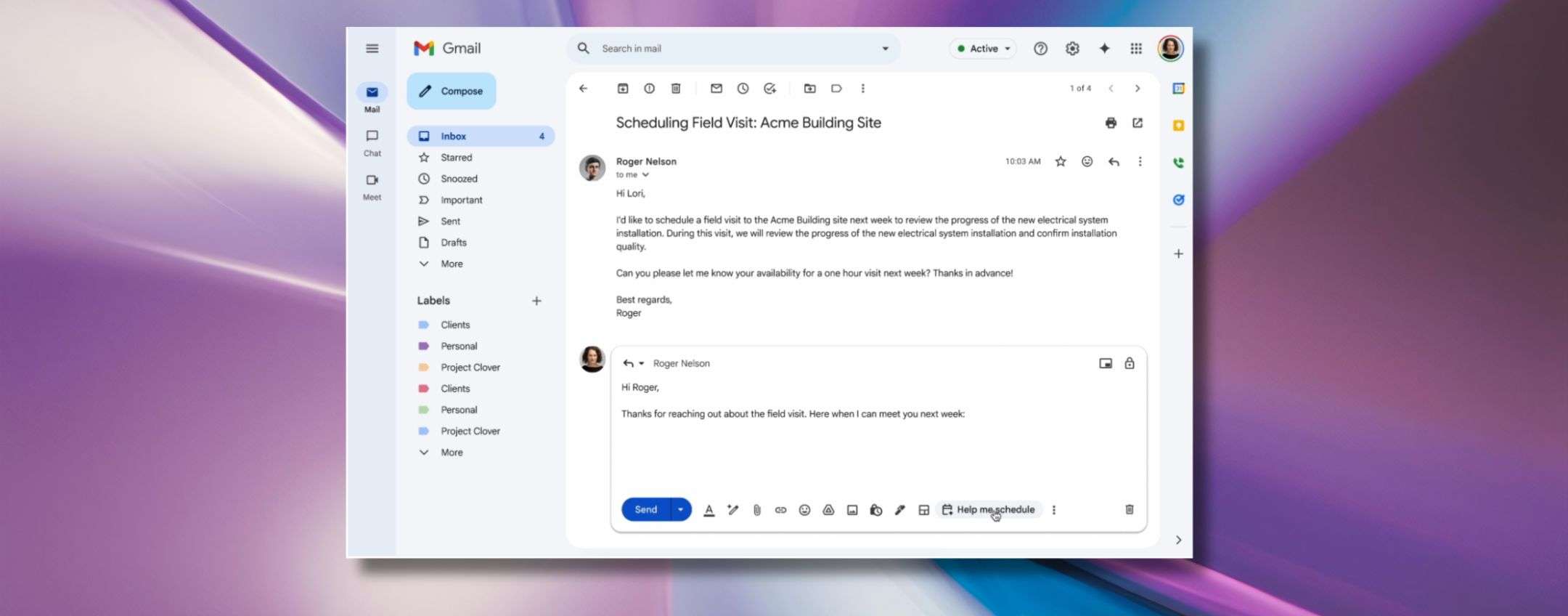Toggle the main menu hamburger
Image resolution: width=1568 pixels, height=616 pixels.
[x=372, y=49]
